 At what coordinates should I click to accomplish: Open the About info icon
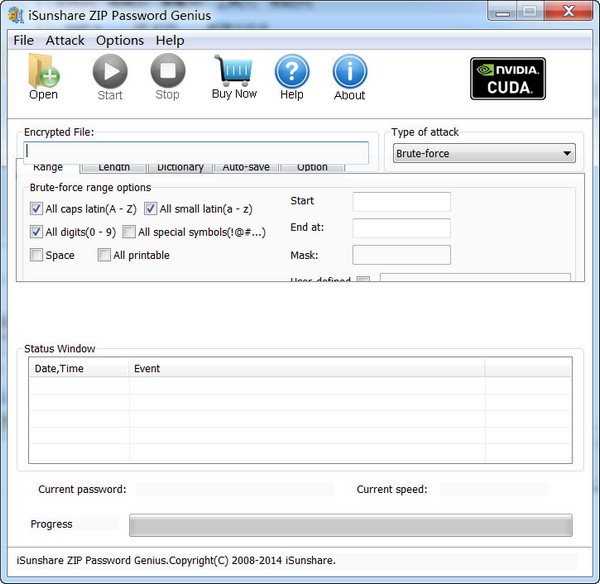click(349, 72)
